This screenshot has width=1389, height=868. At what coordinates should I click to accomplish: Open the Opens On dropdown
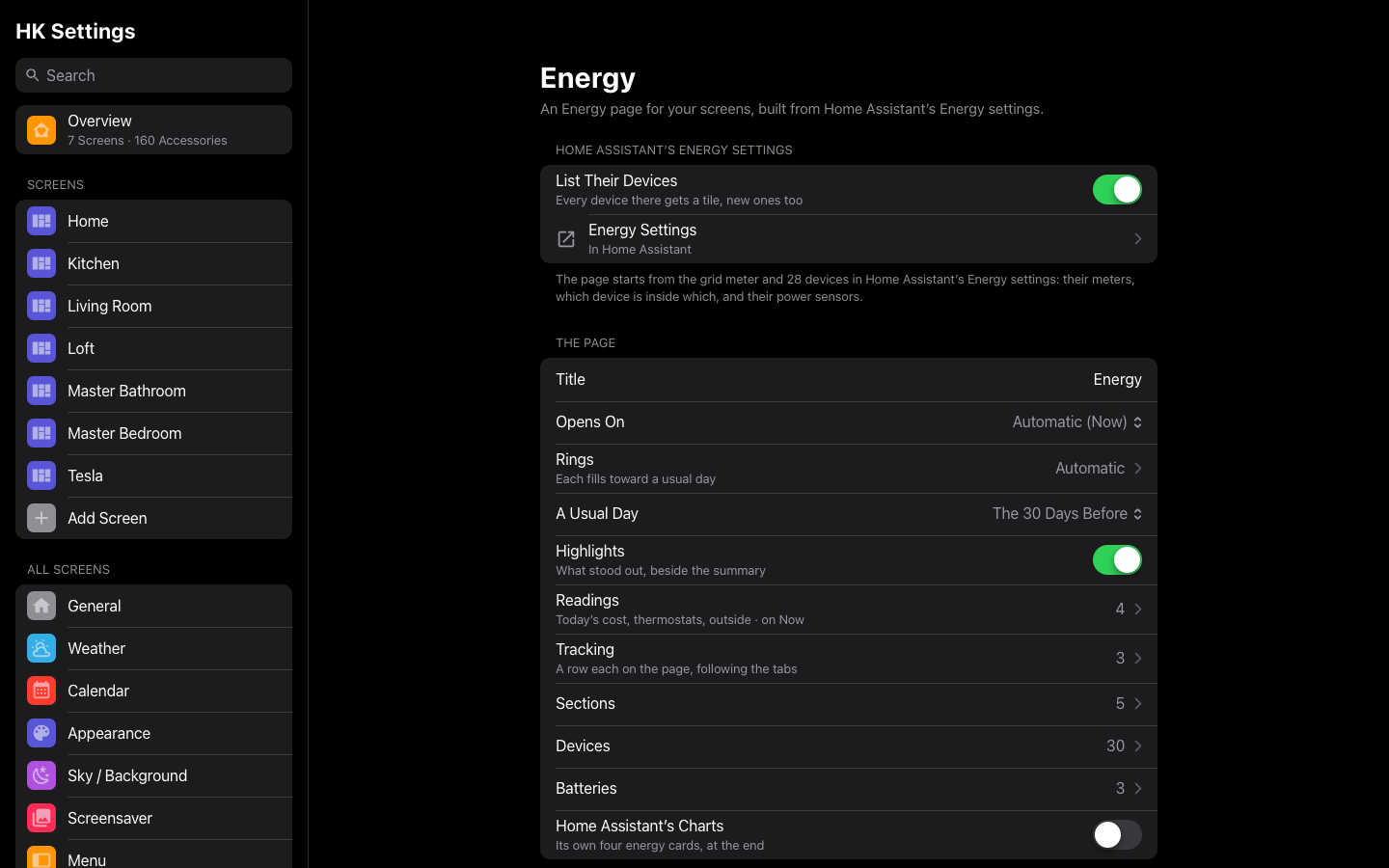(1076, 422)
